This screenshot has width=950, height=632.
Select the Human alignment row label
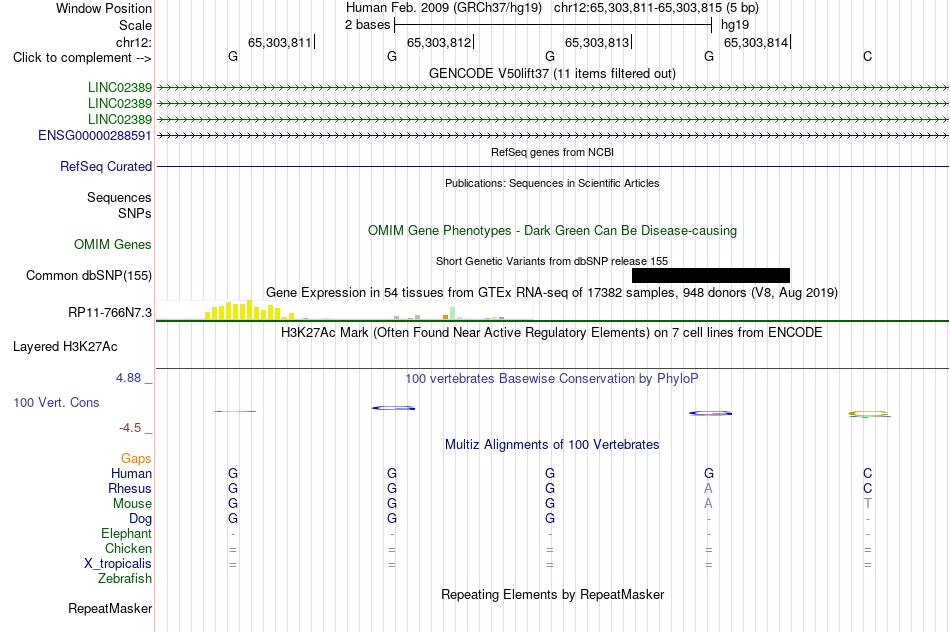(x=131, y=473)
